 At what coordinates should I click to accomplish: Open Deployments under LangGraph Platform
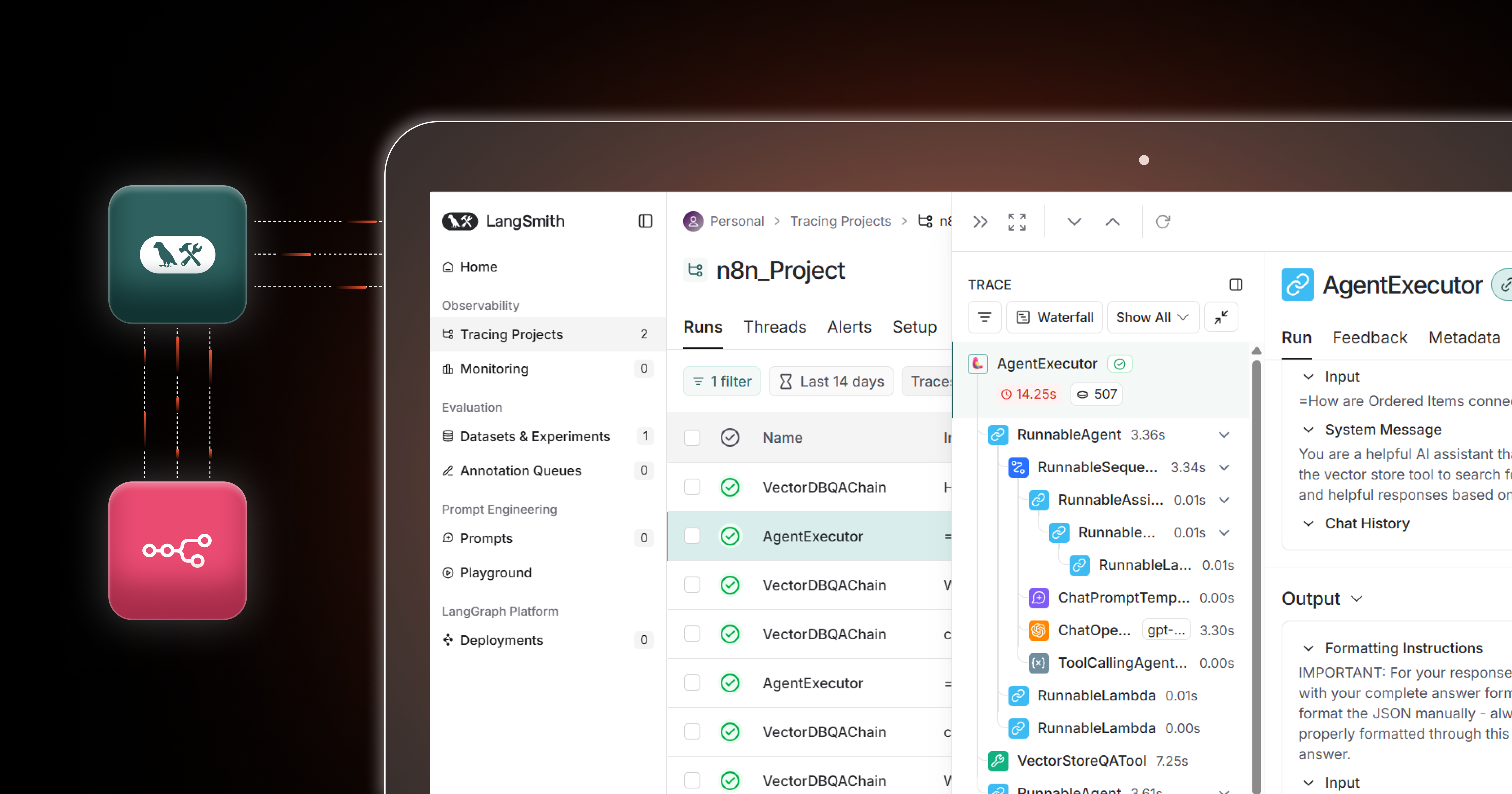(547, 640)
